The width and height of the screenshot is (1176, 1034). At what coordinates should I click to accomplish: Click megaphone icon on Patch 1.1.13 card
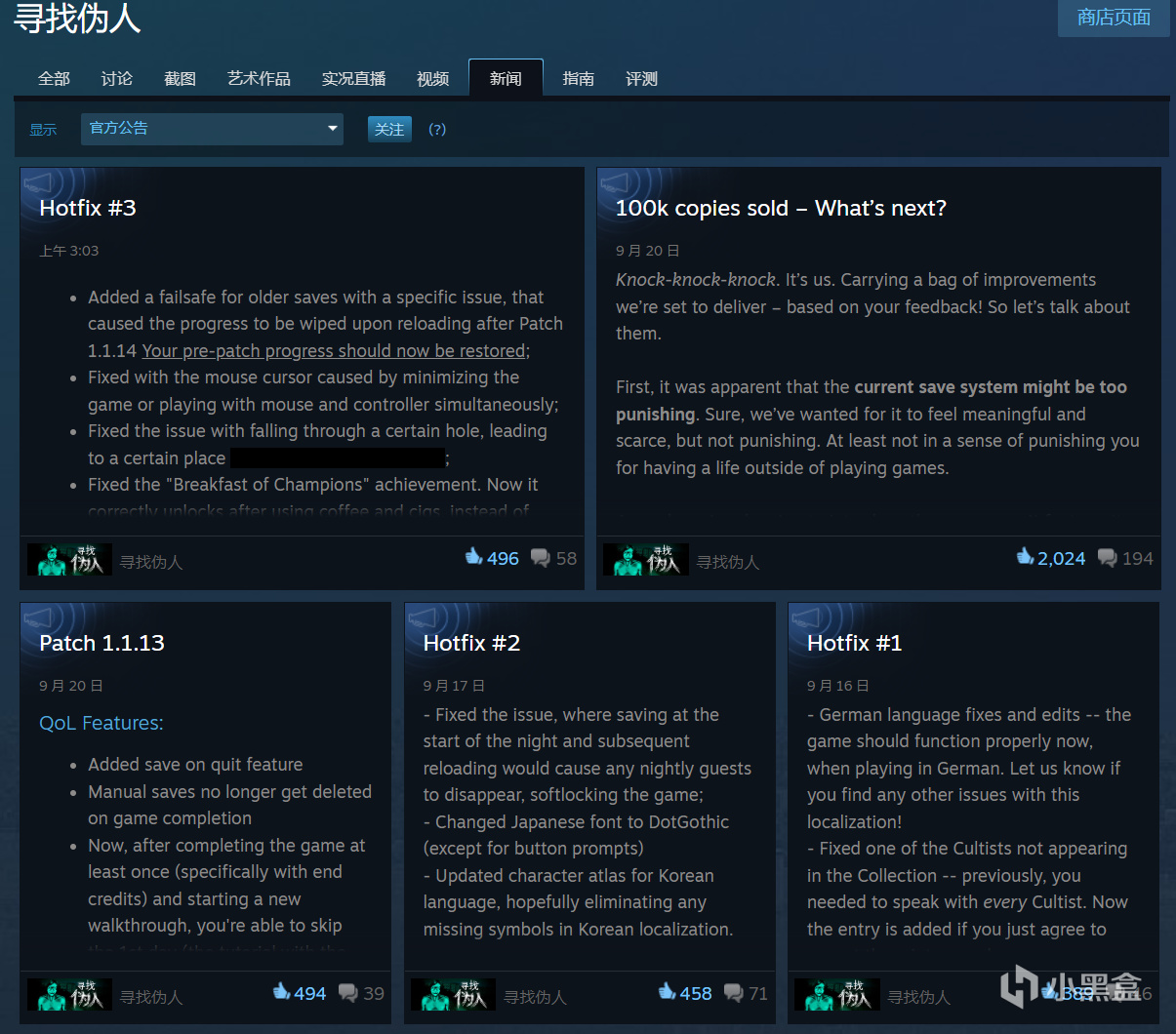39,616
